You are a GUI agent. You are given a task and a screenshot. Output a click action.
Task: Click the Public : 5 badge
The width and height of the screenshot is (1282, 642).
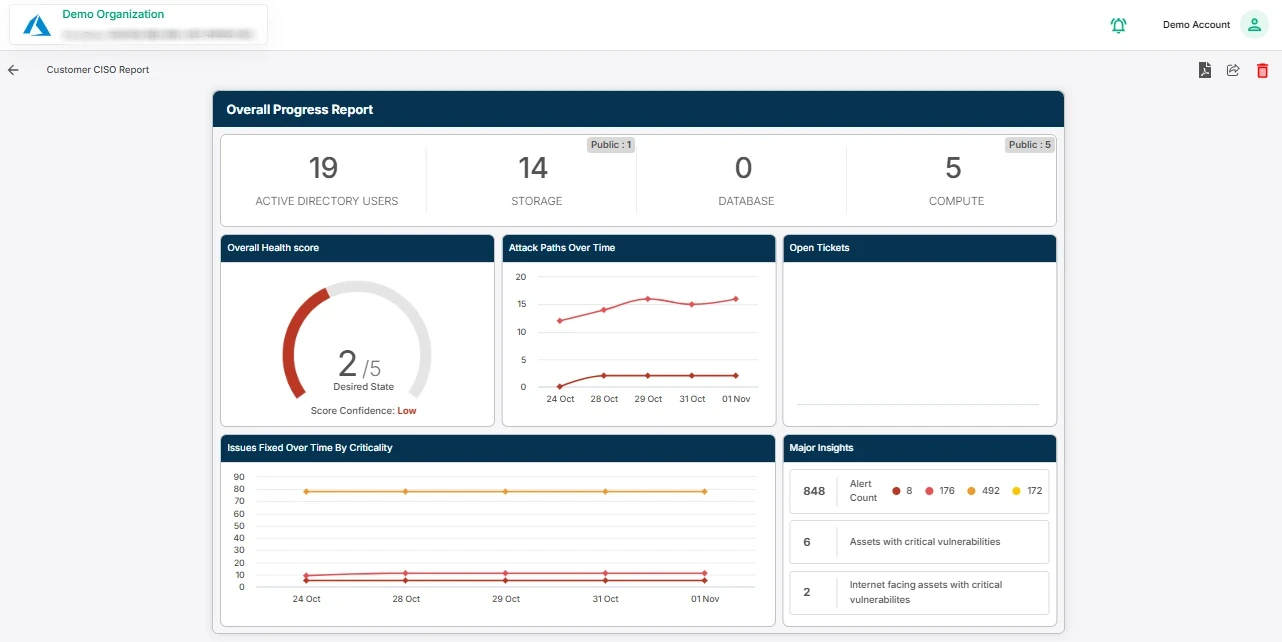click(x=1029, y=145)
